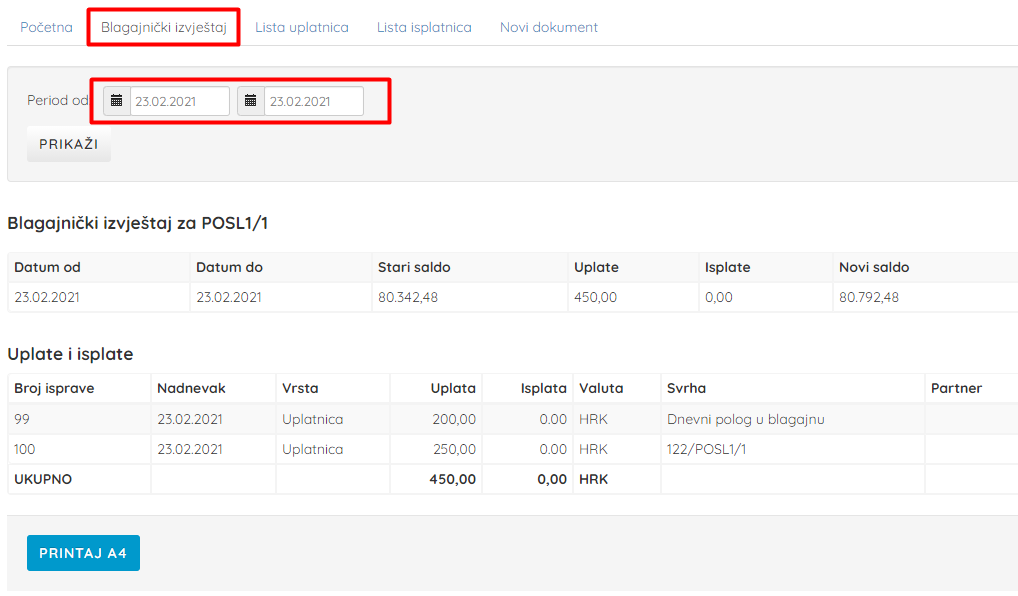Select document number 99 cell
Viewport: 1018px width, 596px height.
pyautogui.click(x=79, y=419)
